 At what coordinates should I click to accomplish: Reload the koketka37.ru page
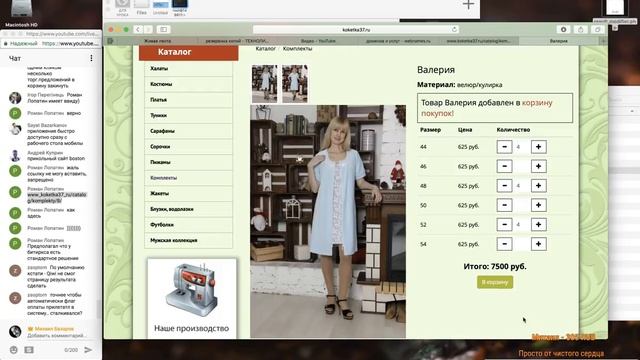coord(454,29)
